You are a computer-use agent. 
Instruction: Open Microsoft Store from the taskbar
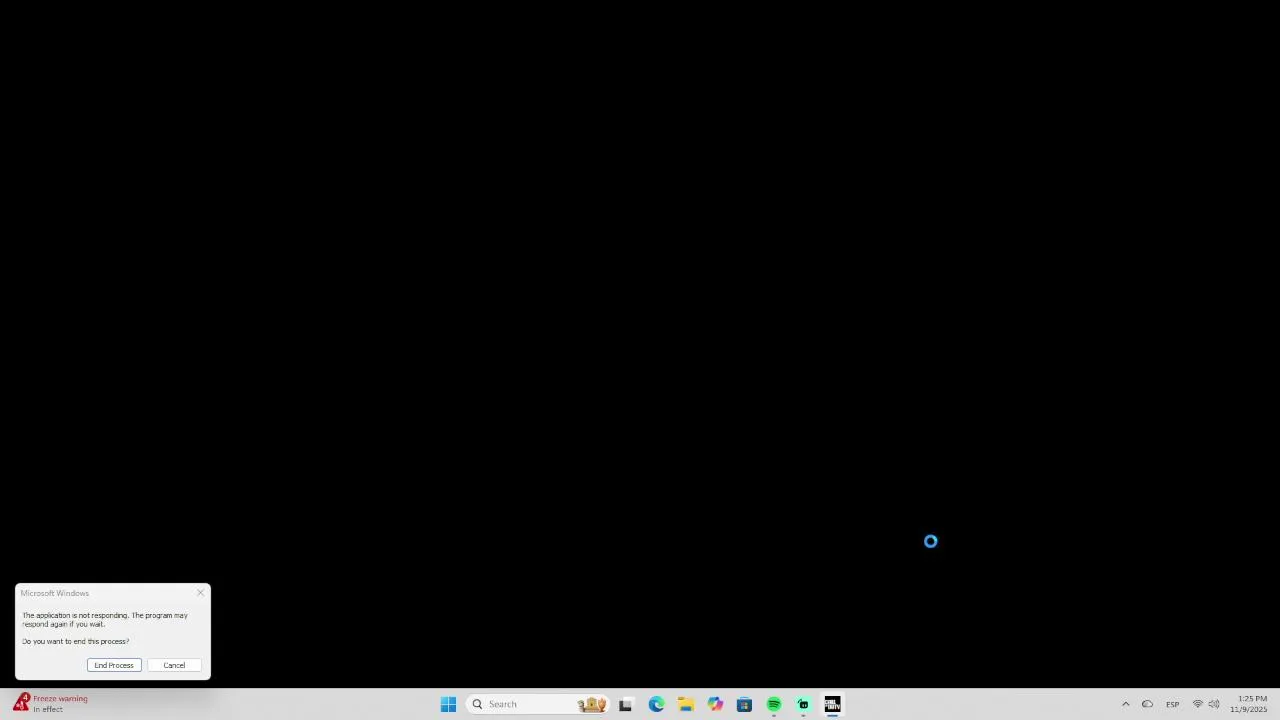(x=744, y=704)
